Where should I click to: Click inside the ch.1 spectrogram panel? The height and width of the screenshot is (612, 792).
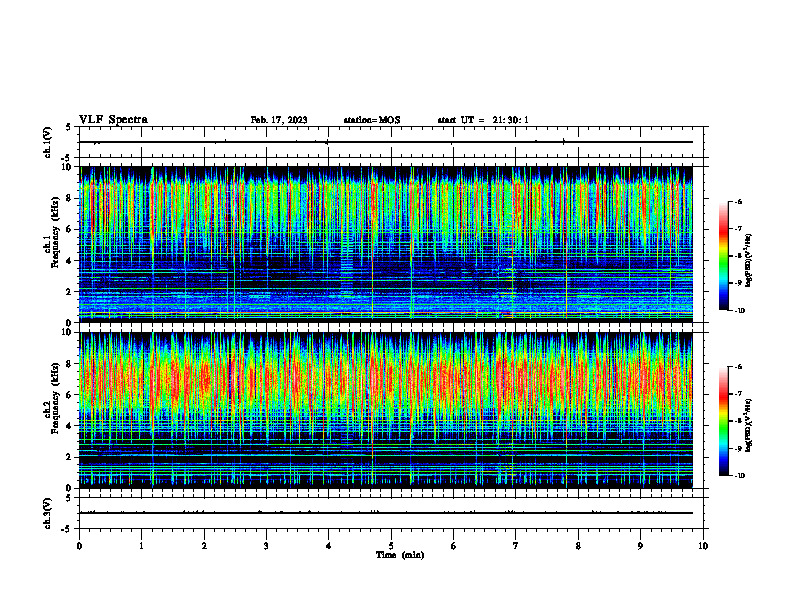click(386, 244)
